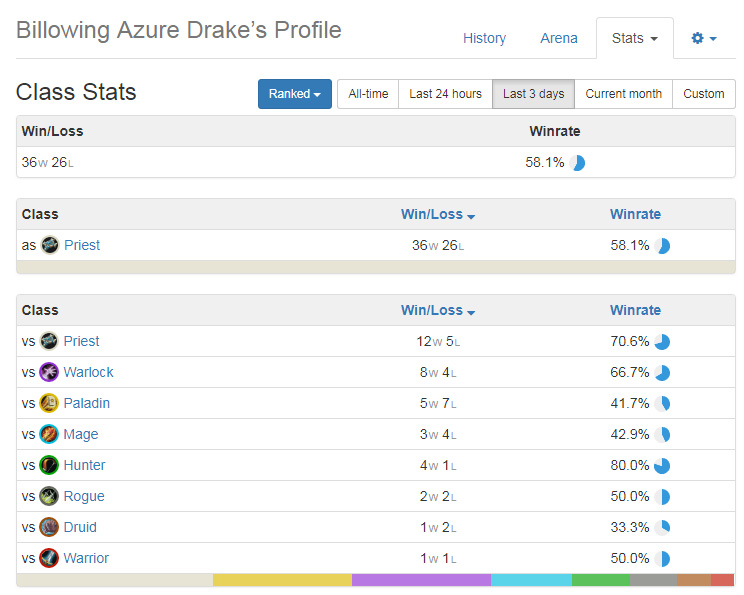Click the purple Warlock class icon
Image resolution: width=744 pixels, height=595 pixels.
[x=49, y=372]
